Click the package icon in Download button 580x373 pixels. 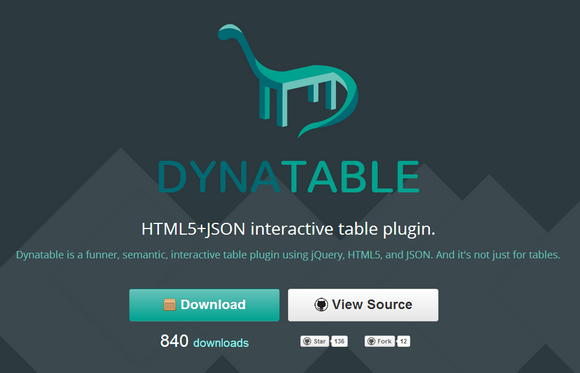pos(169,305)
